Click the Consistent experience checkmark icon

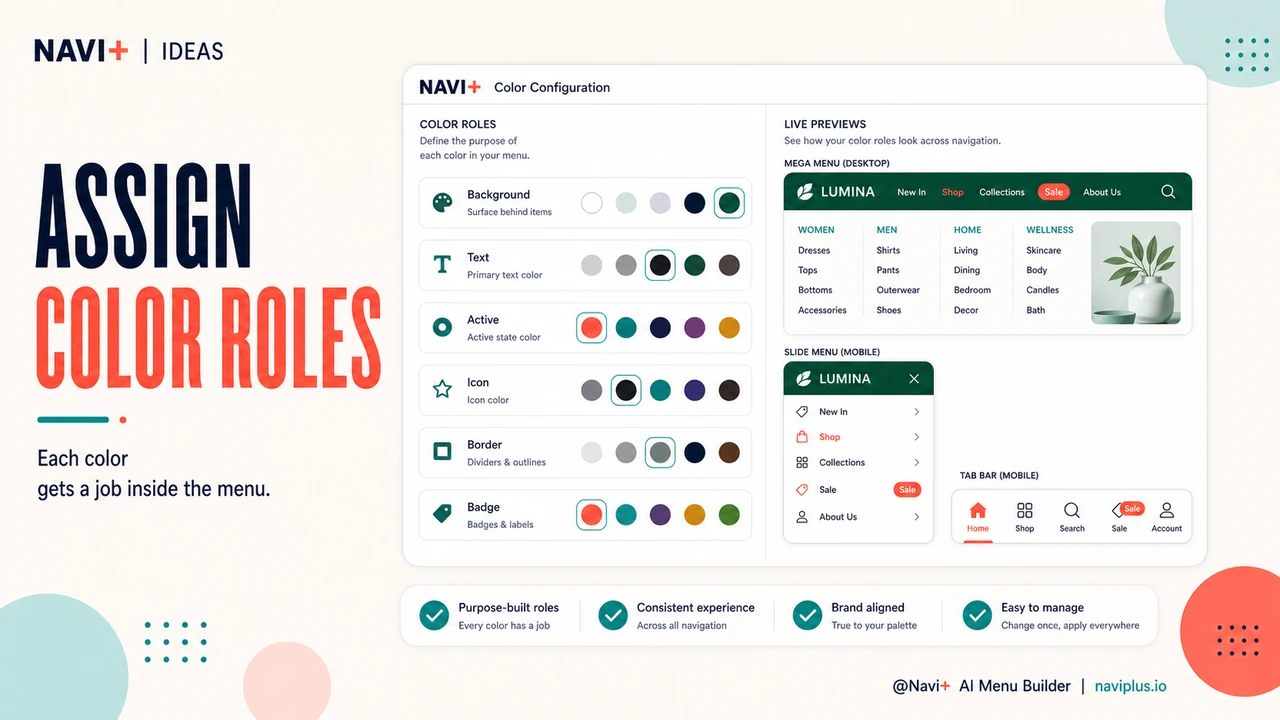[613, 615]
